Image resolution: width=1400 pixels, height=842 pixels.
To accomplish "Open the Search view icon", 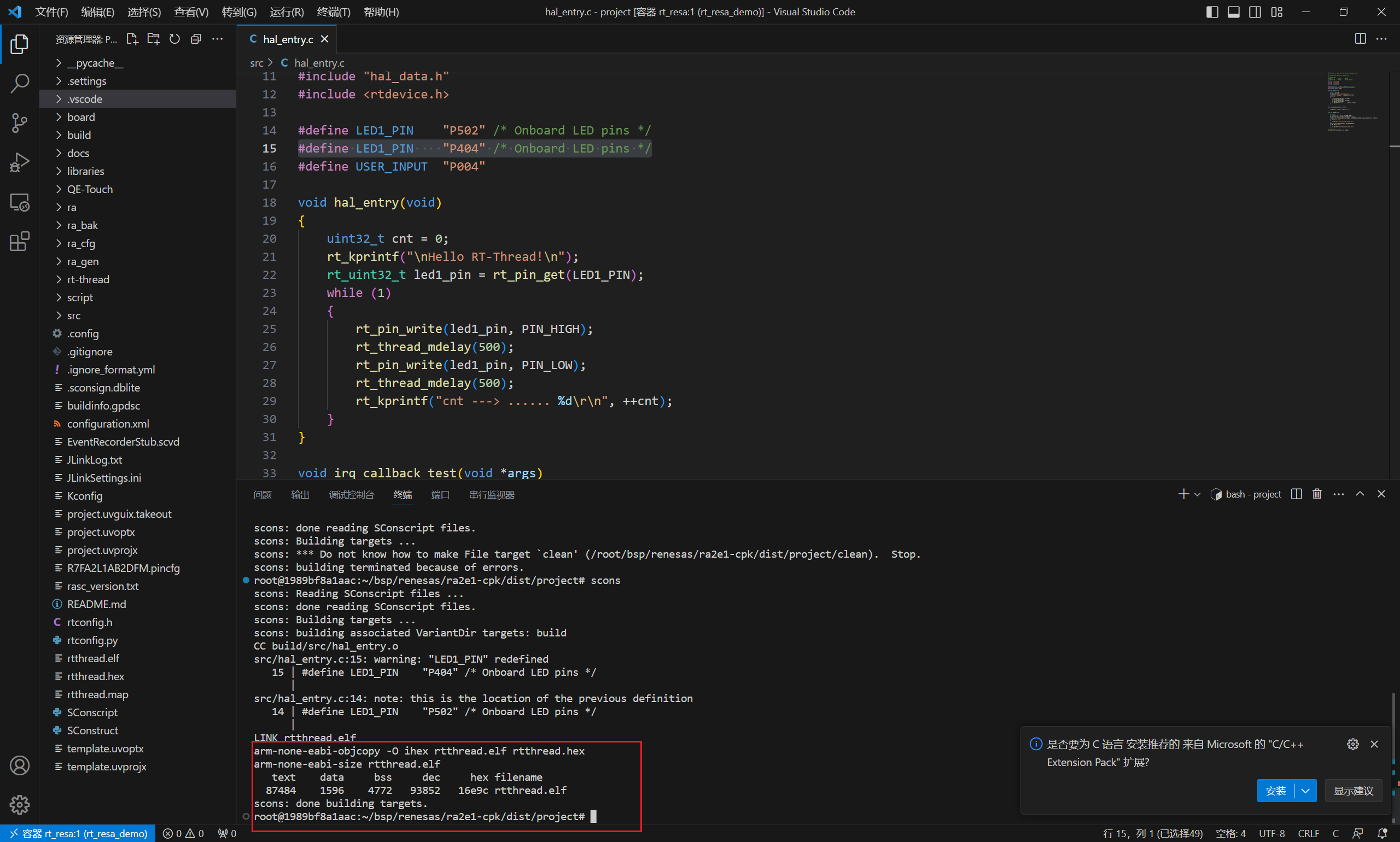I will pos(19,84).
